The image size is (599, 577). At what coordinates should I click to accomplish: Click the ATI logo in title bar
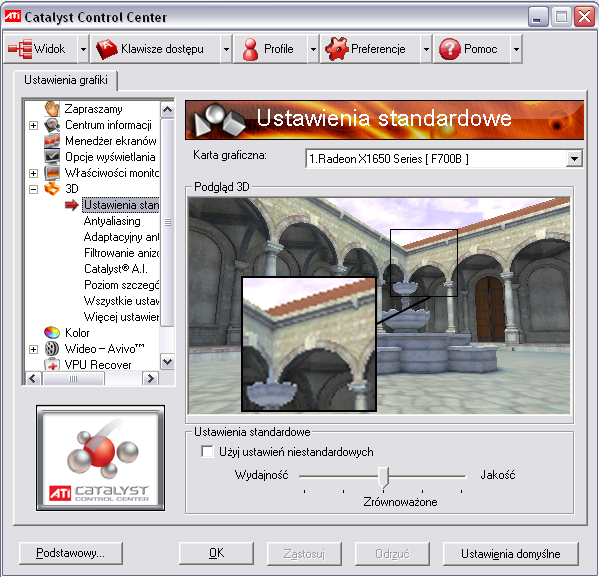pyautogui.click(x=13, y=16)
